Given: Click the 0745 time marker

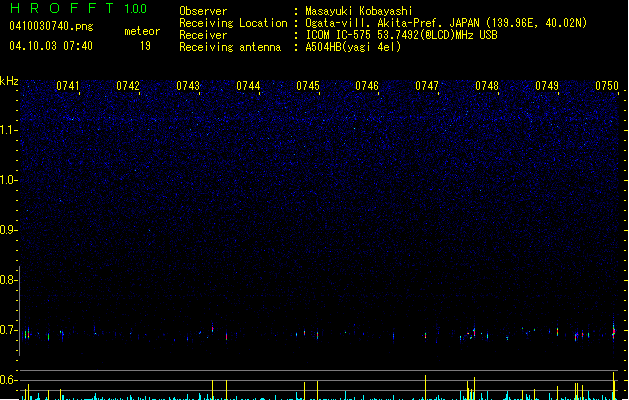Looking at the screenshot, I should point(308,86).
